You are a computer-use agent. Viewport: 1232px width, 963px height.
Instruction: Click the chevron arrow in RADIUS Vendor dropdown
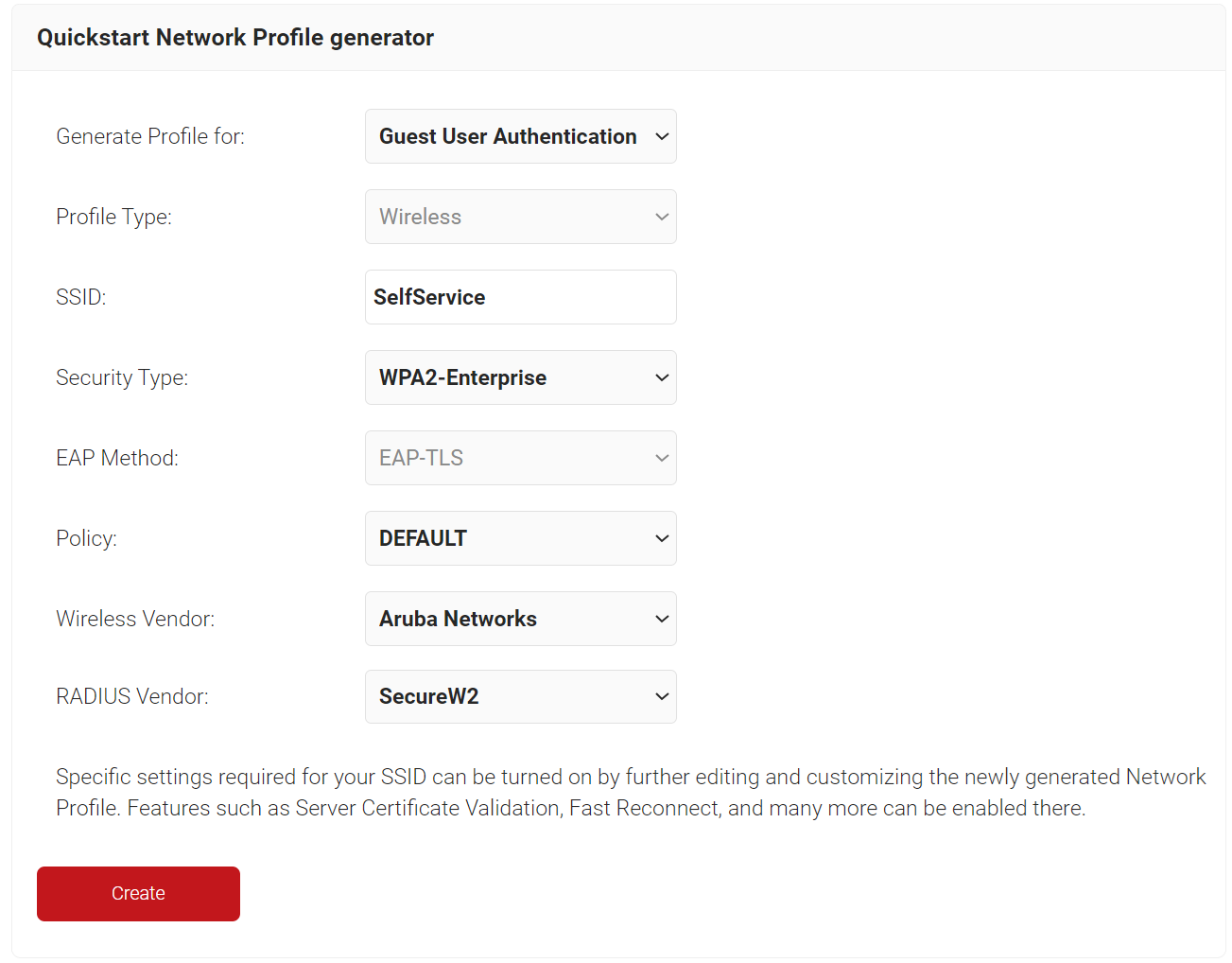point(662,696)
